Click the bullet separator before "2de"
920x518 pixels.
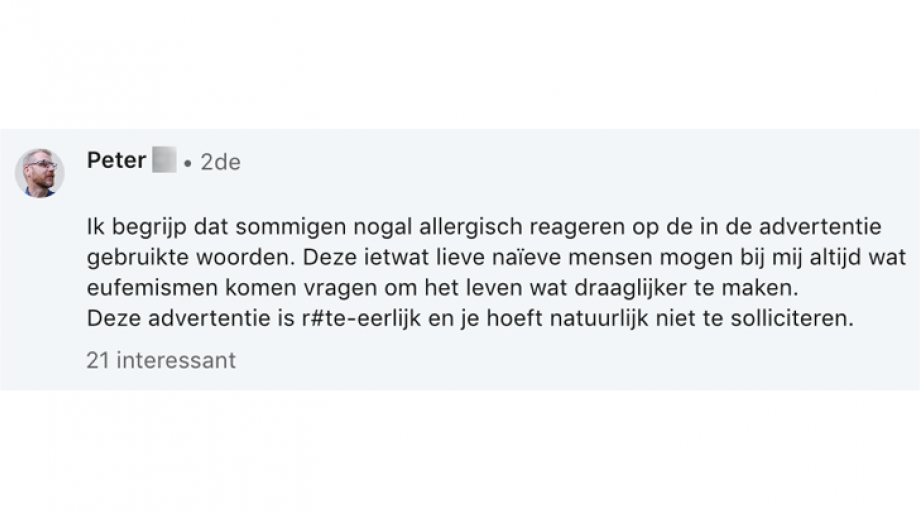click(x=188, y=164)
